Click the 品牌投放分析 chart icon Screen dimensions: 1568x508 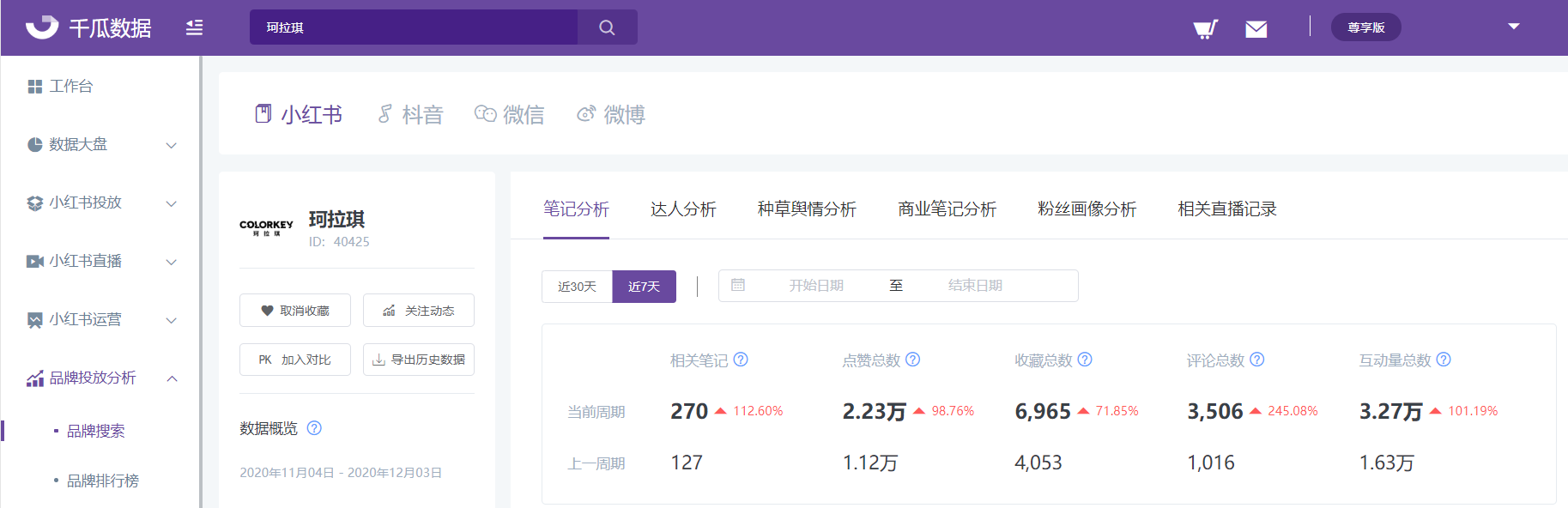[x=35, y=378]
